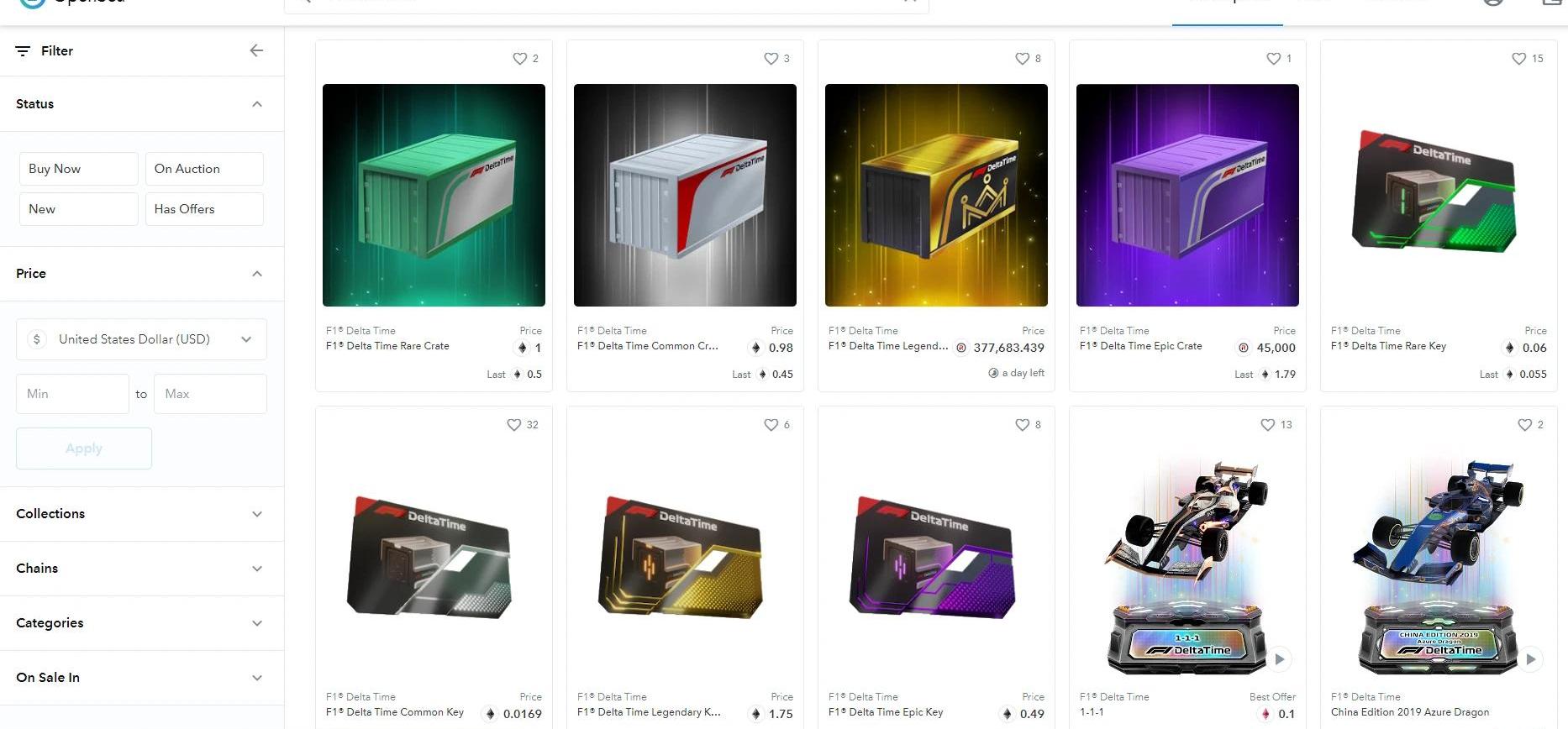Screen dimensions: 1568x729
Task: Collapse filter sidebar with left arrow
Action: 256,50
